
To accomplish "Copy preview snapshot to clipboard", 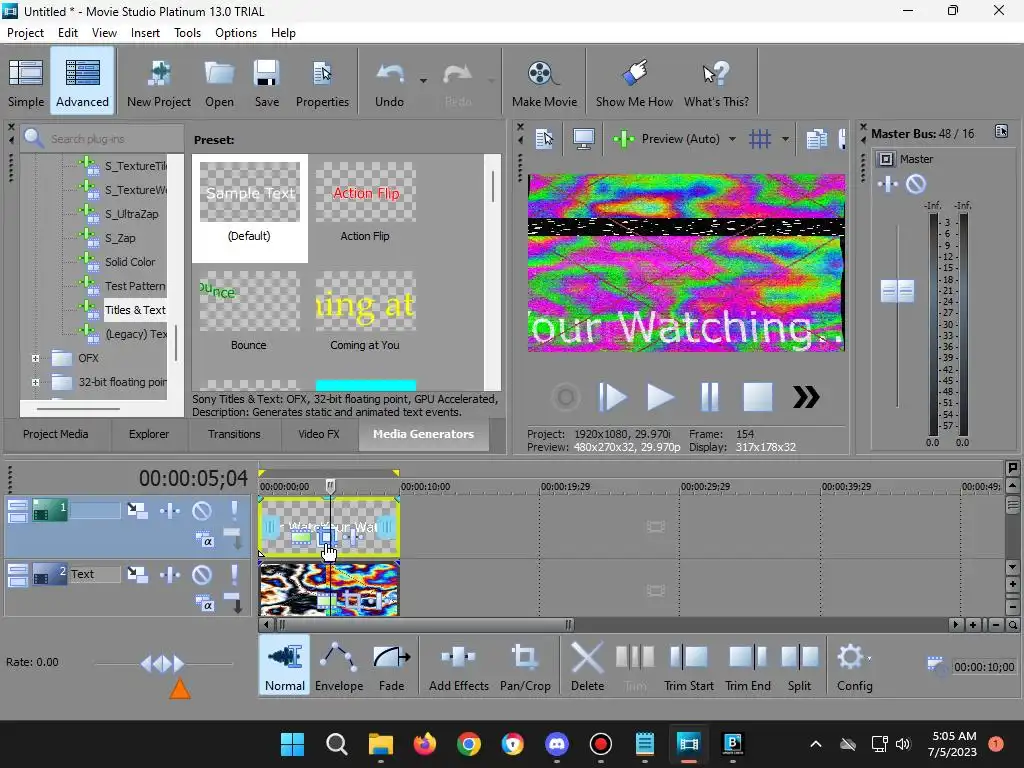I will click(816, 138).
